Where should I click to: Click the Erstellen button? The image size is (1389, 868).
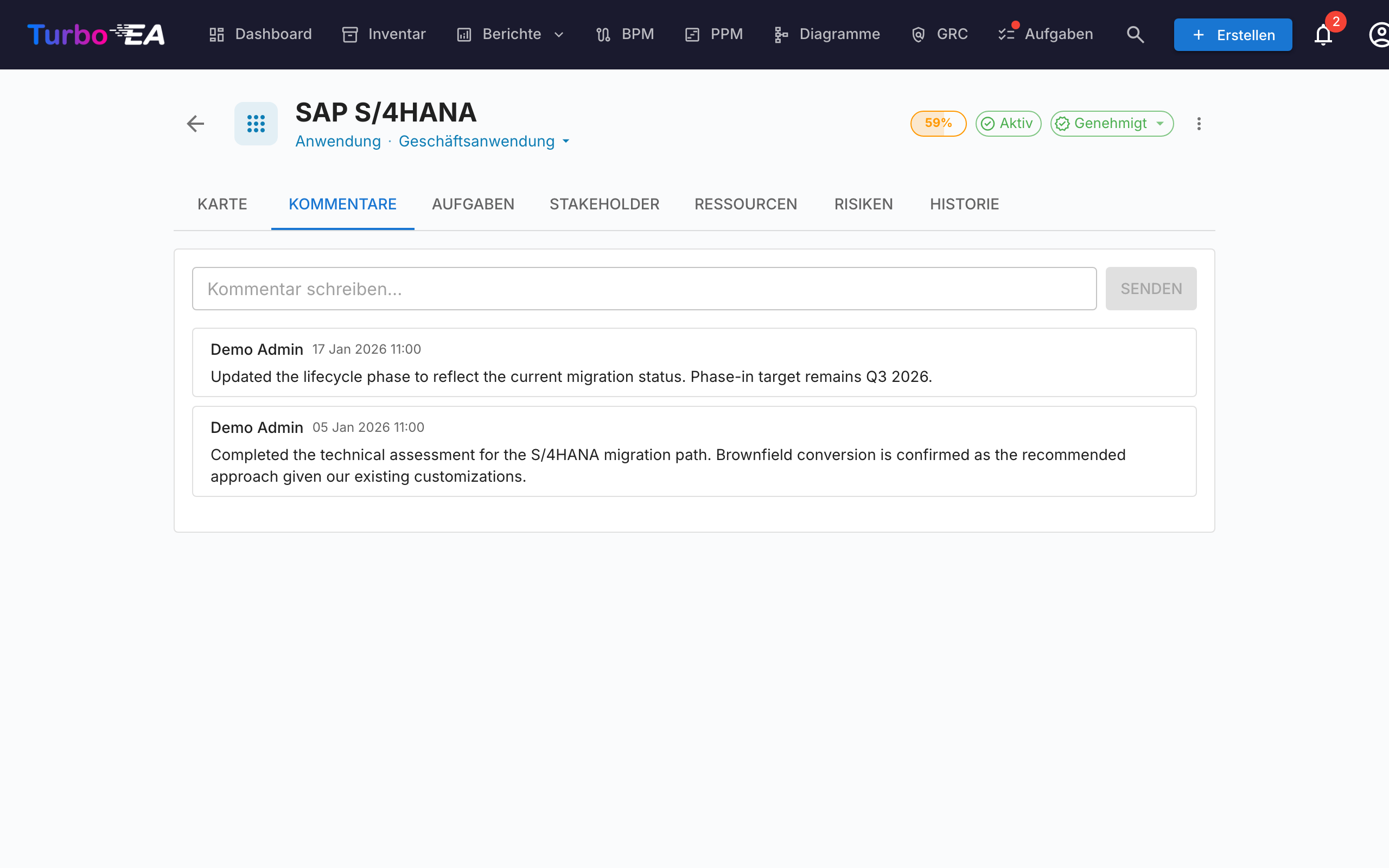pyautogui.click(x=1232, y=34)
